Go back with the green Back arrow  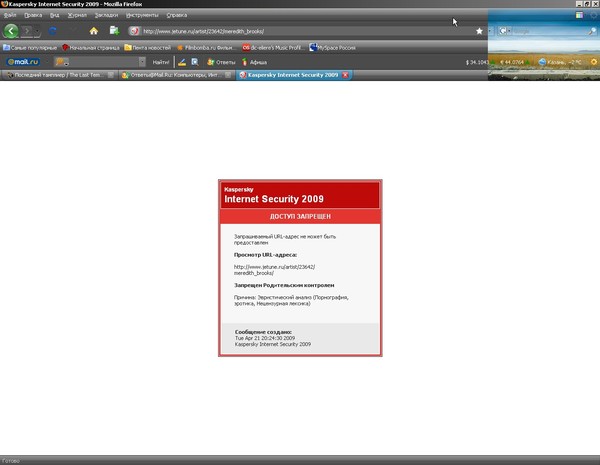[x=11, y=31]
